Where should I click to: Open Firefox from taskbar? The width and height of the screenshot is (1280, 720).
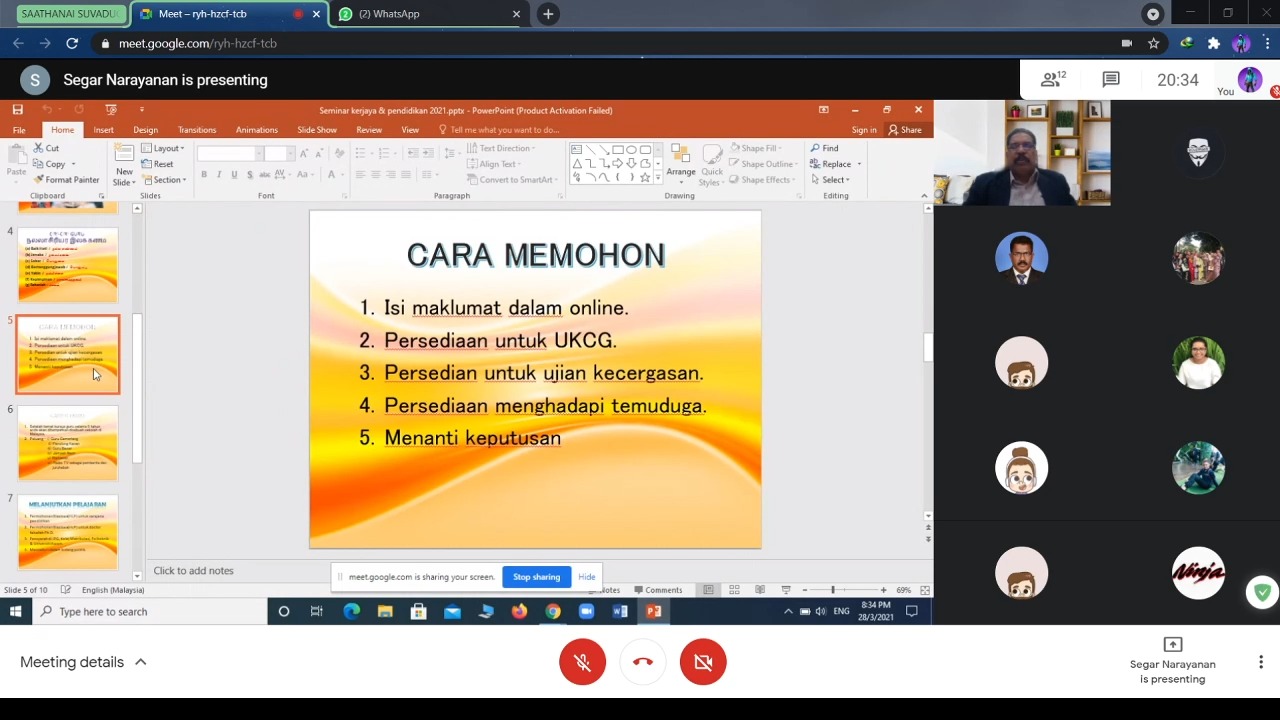[x=519, y=611]
